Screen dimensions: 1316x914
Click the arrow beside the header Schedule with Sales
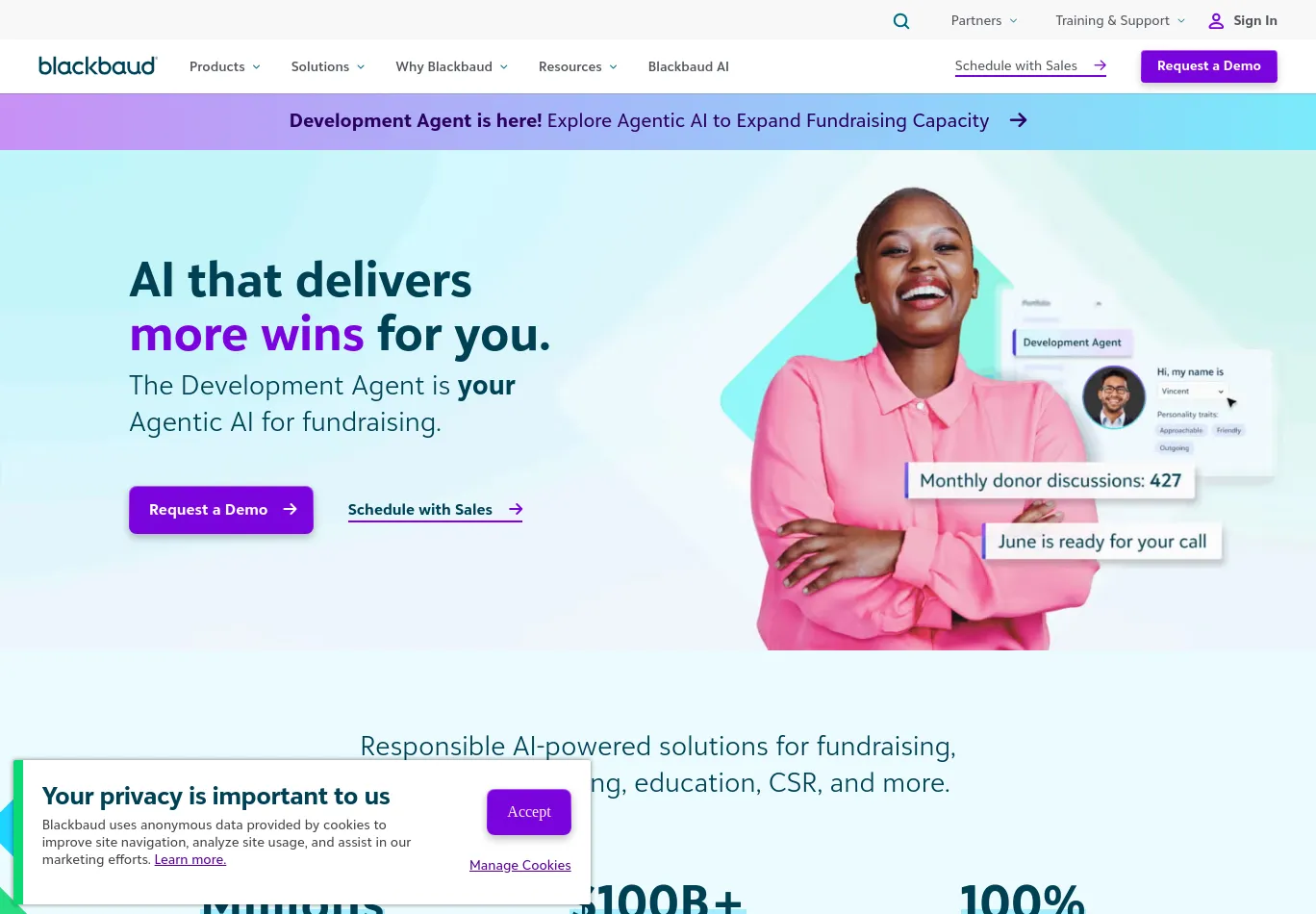click(1100, 65)
